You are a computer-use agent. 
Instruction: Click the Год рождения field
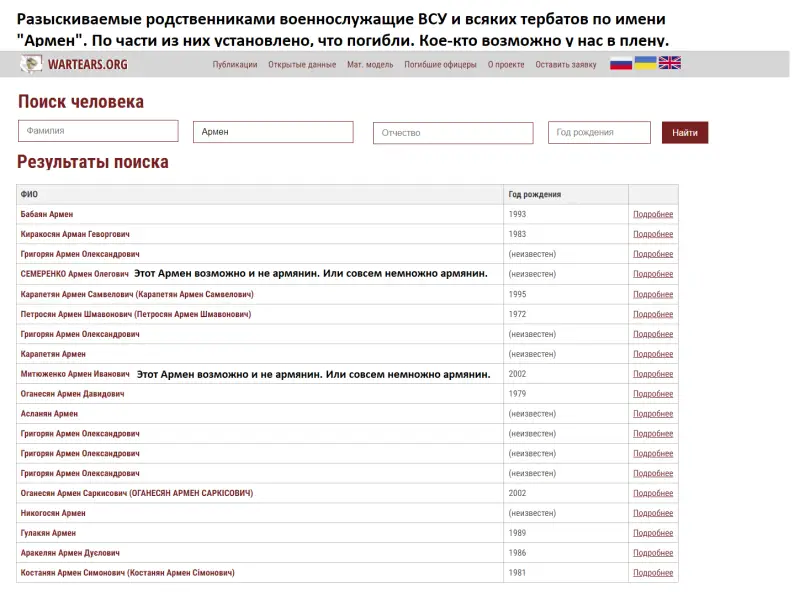(599, 132)
